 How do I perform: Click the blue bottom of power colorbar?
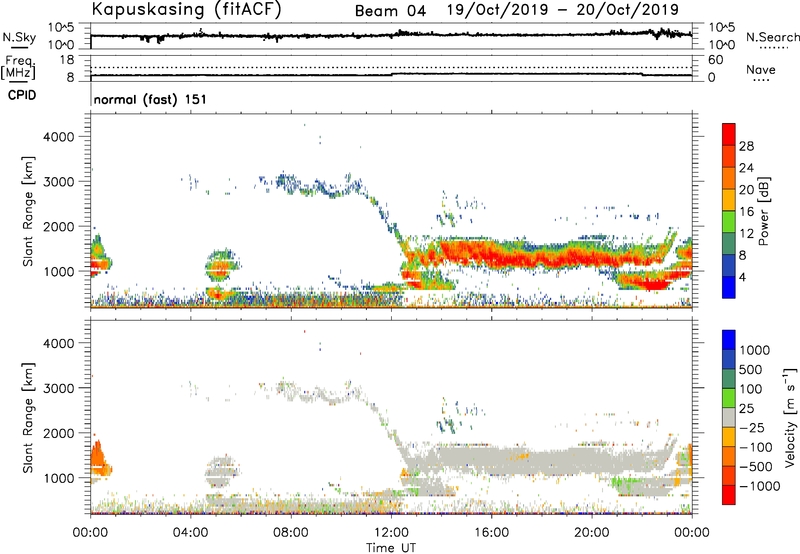click(729, 288)
